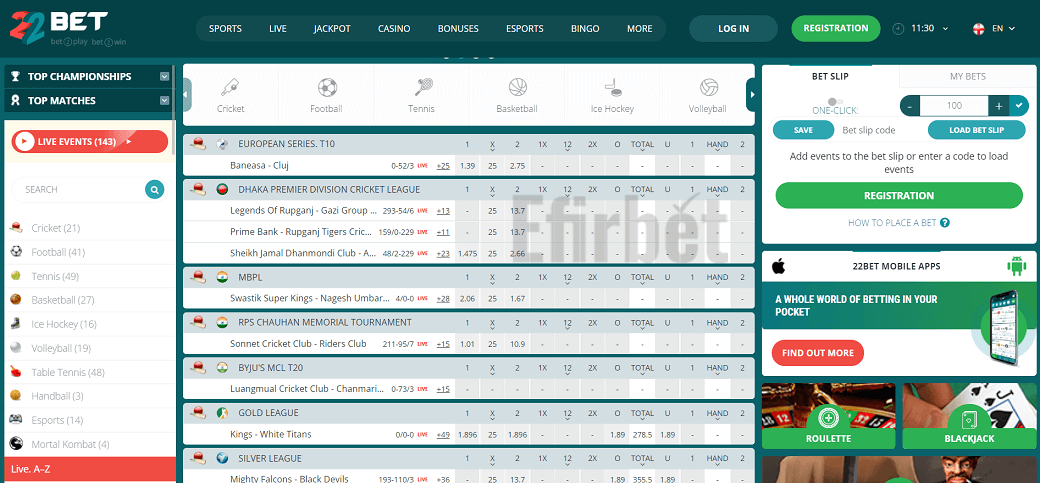The width and height of the screenshot is (1040, 483).
Task: Select the Basketball icon in sports carousel
Action: [x=517, y=87]
